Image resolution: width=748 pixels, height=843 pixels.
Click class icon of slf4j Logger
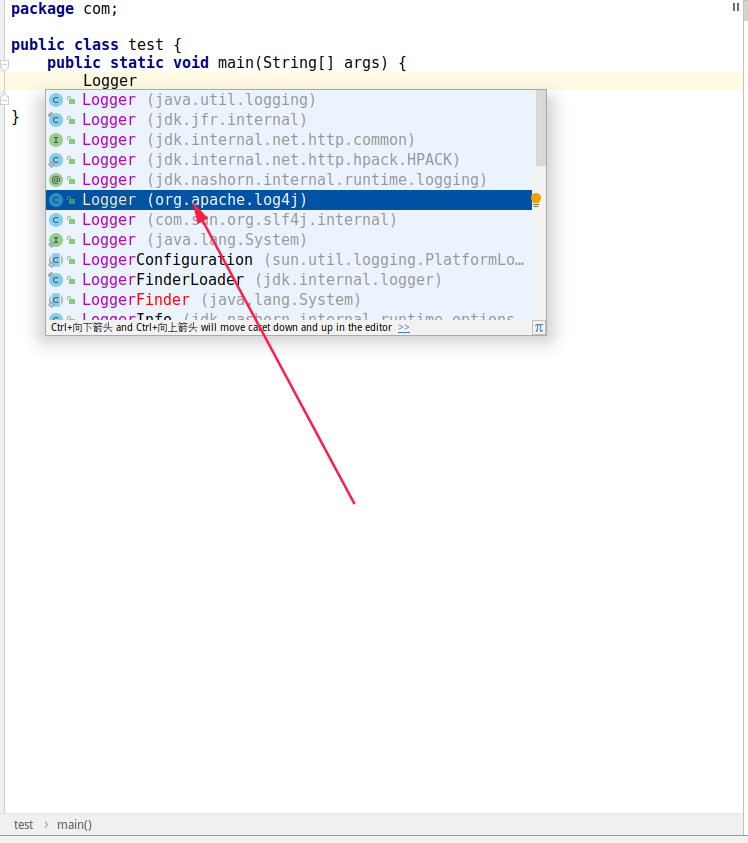(x=56, y=220)
